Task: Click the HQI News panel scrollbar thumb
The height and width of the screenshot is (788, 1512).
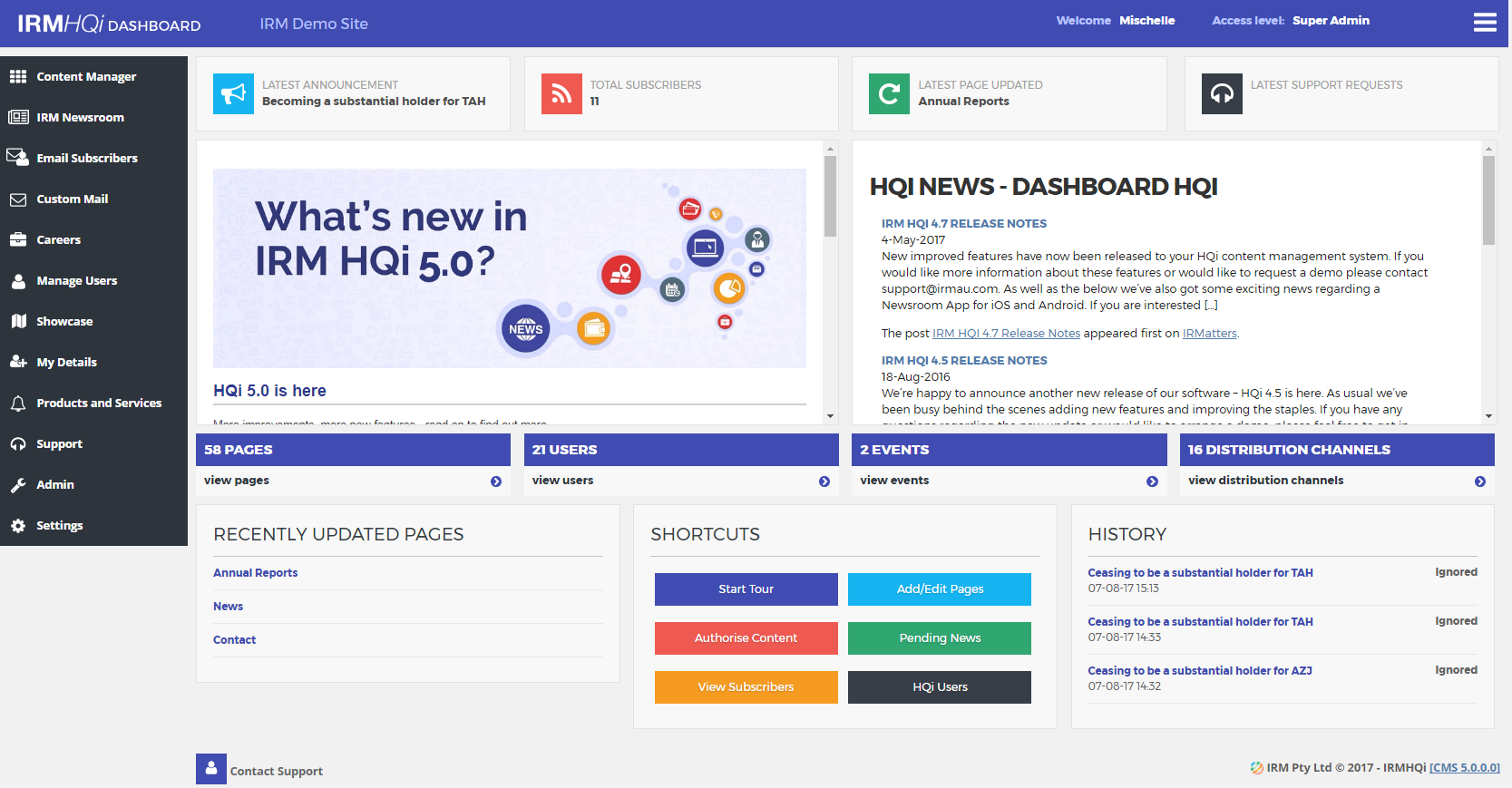Action: tap(1488, 200)
